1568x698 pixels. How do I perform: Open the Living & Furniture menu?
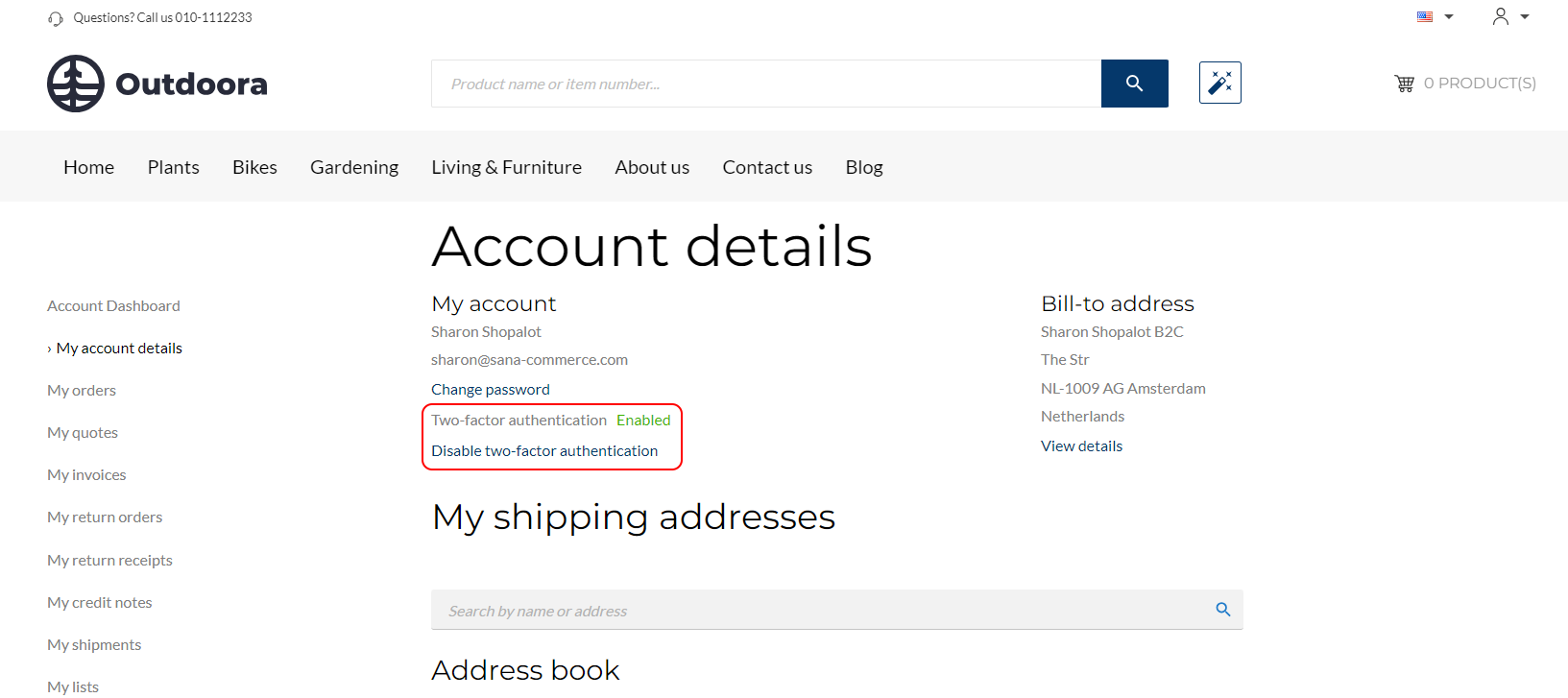pos(507,167)
